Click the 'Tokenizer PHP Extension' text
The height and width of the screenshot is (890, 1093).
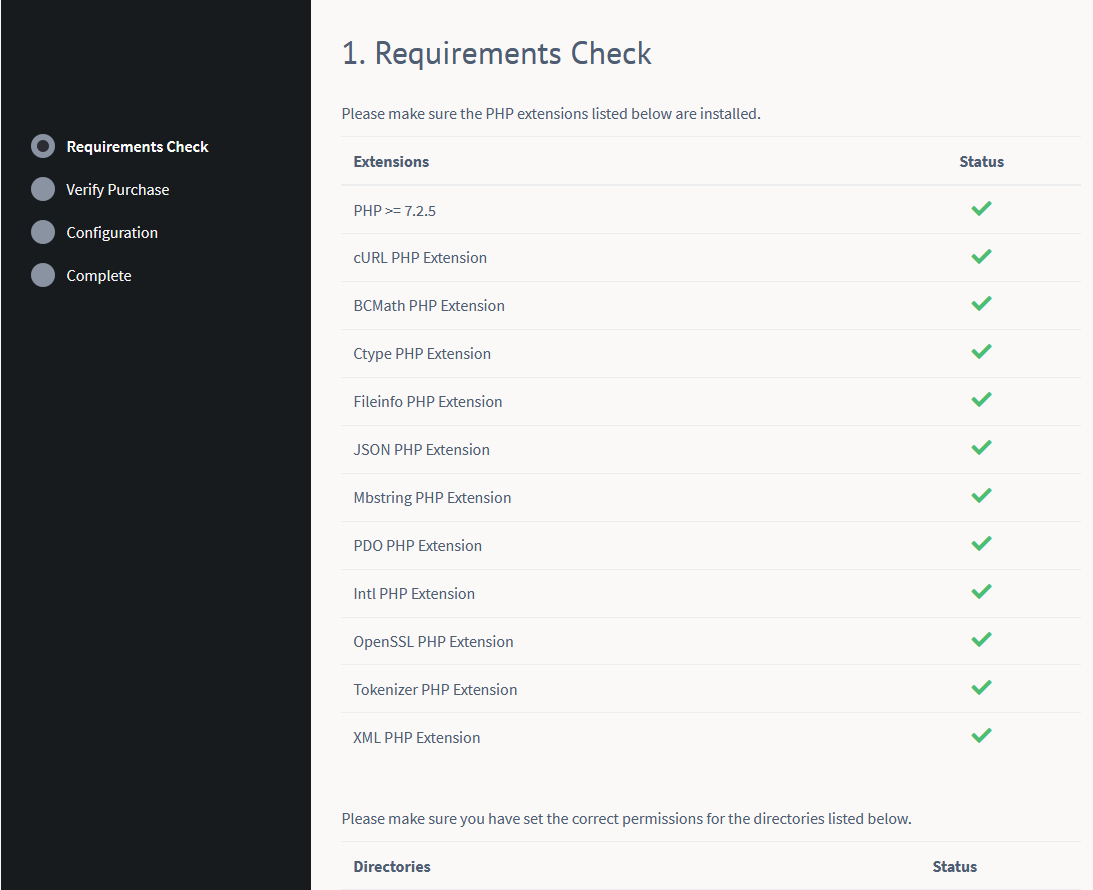coord(435,690)
